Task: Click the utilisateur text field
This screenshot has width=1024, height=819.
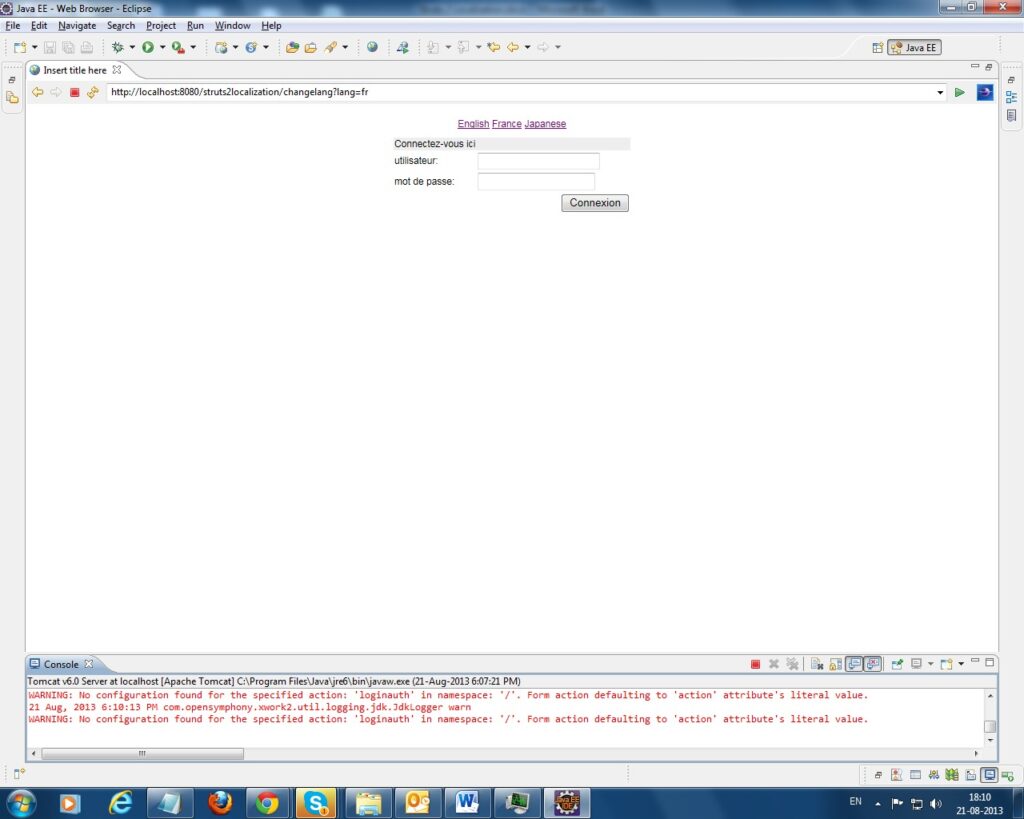Action: [538, 161]
